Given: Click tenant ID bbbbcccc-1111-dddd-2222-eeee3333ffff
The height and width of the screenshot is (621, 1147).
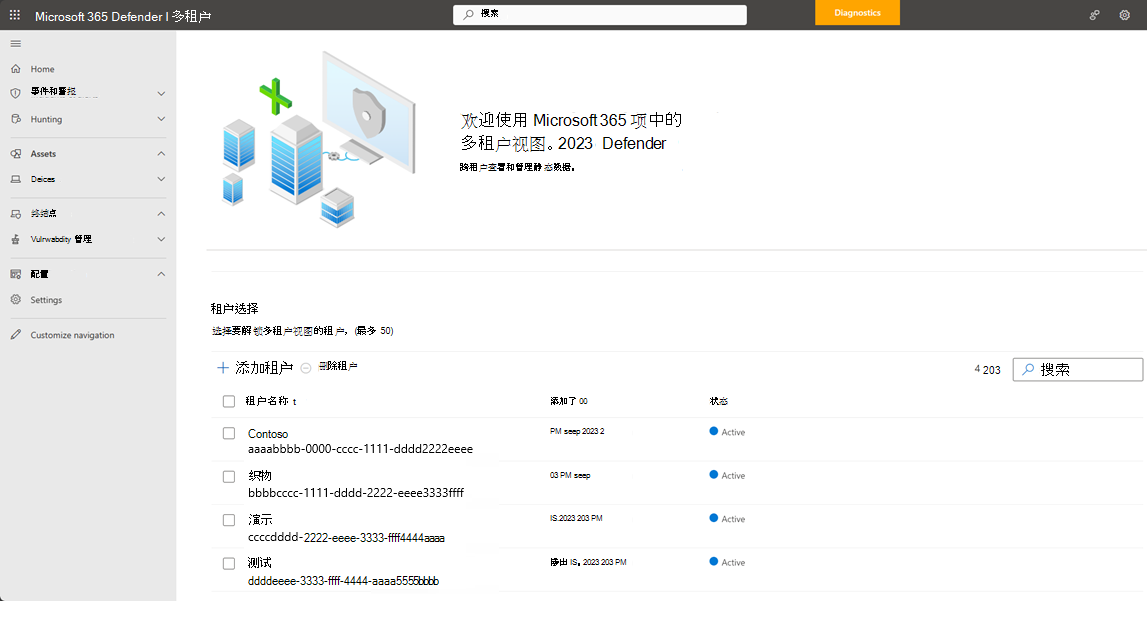Looking at the screenshot, I should coord(356,493).
